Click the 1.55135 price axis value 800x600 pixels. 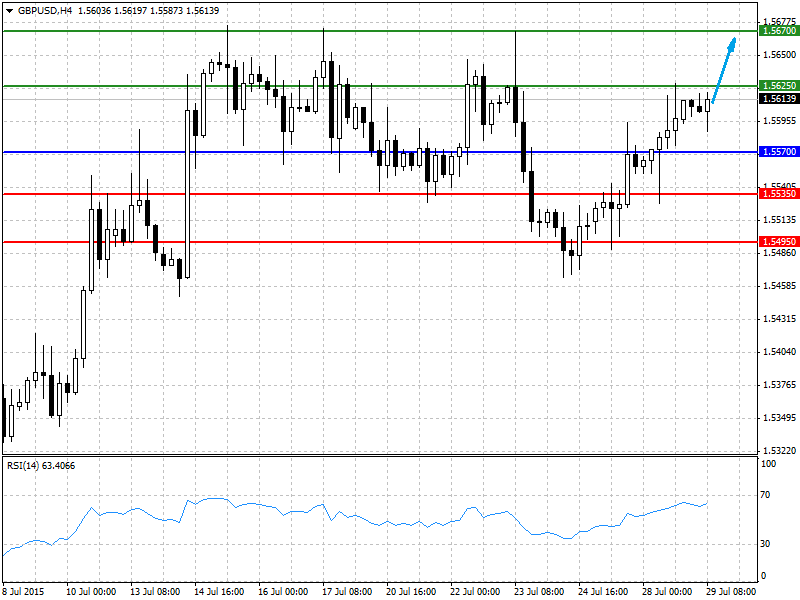[x=779, y=219]
